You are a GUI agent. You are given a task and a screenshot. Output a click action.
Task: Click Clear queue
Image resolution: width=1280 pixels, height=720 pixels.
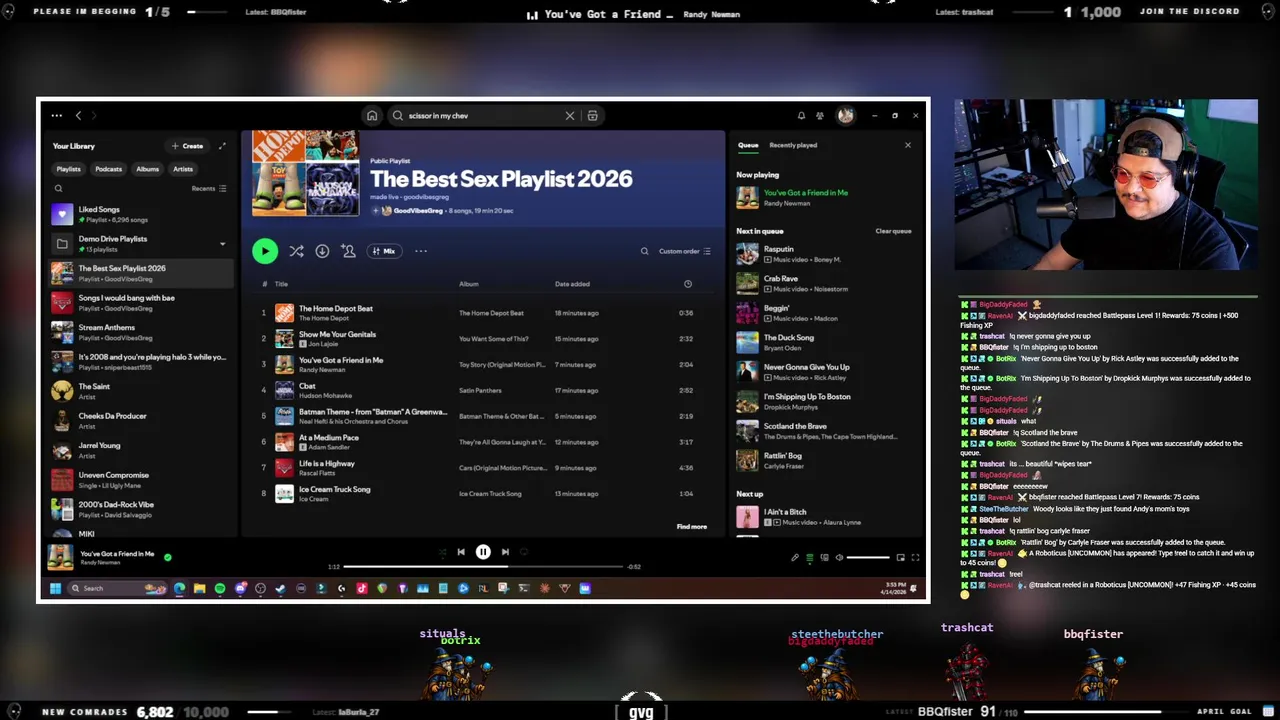893,231
